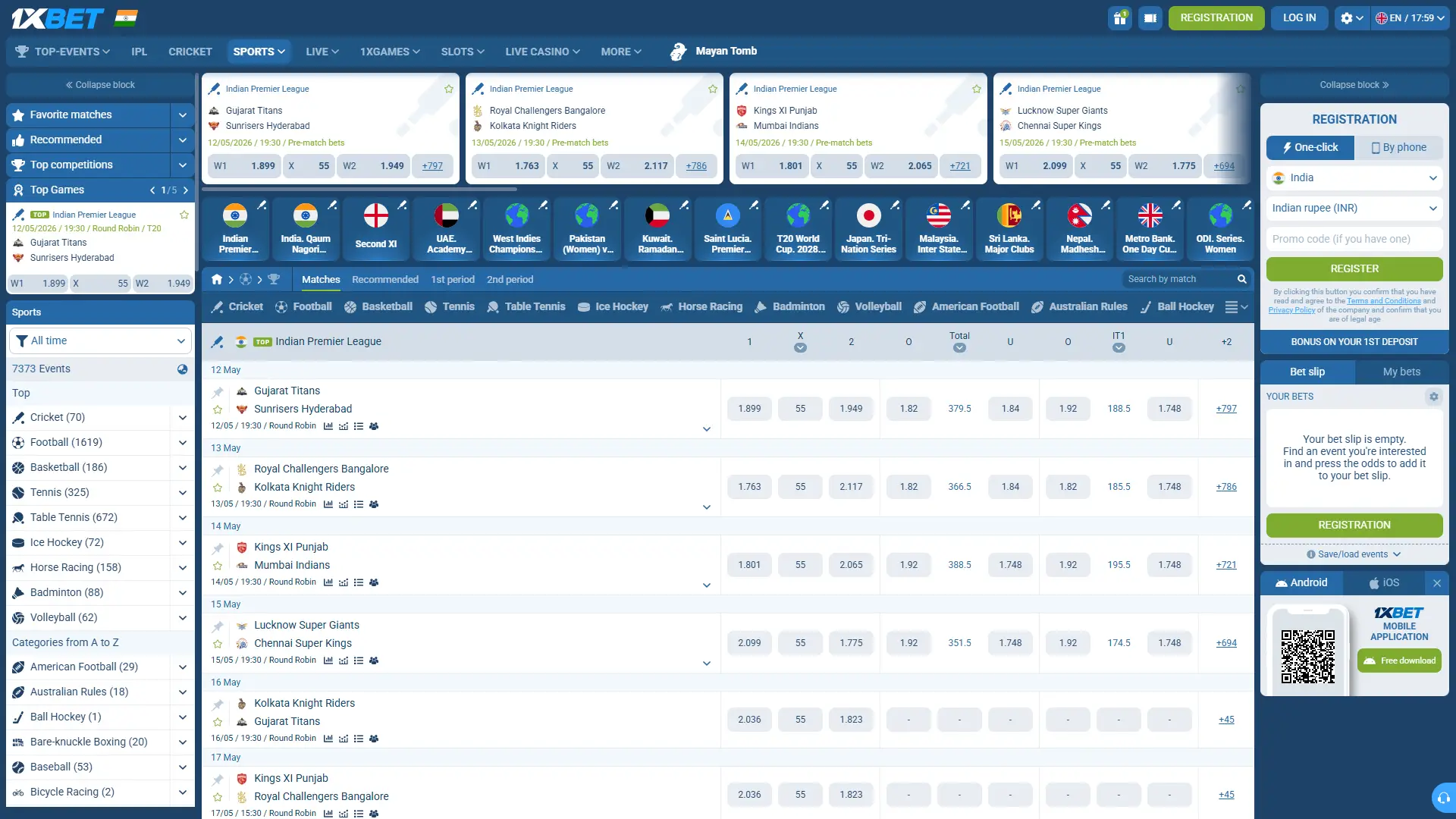Expand the Football (1619) category
Screen dimensions: 1456x819
pyautogui.click(x=183, y=443)
